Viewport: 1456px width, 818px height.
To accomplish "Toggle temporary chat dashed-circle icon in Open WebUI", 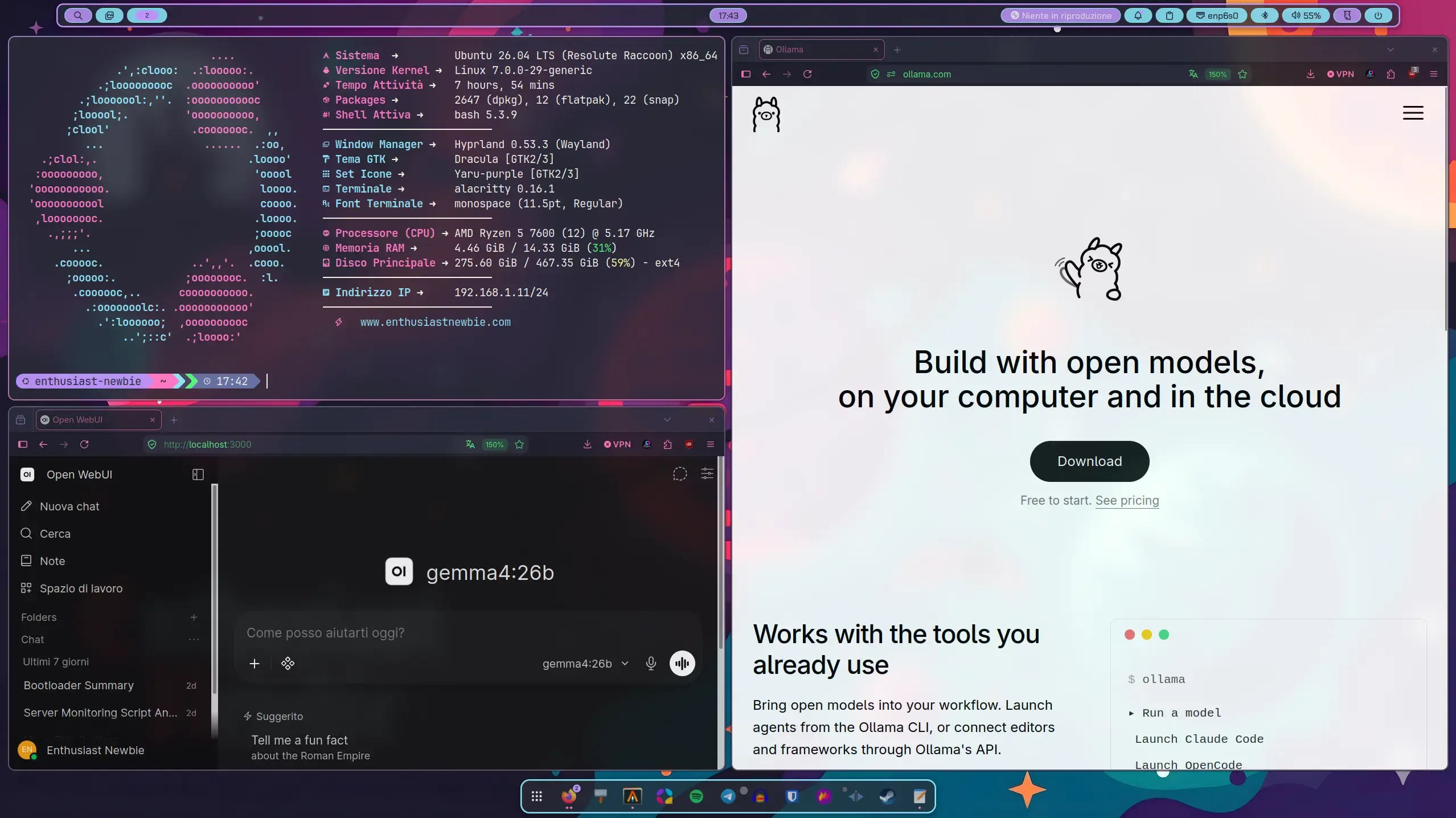I will pyautogui.click(x=680, y=474).
